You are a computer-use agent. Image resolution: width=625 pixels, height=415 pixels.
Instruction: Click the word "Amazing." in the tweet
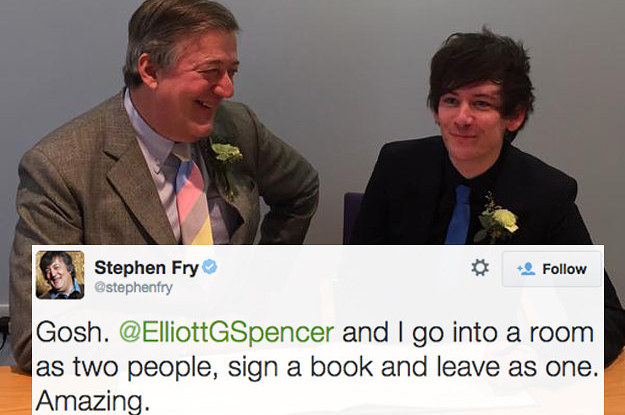93,401
